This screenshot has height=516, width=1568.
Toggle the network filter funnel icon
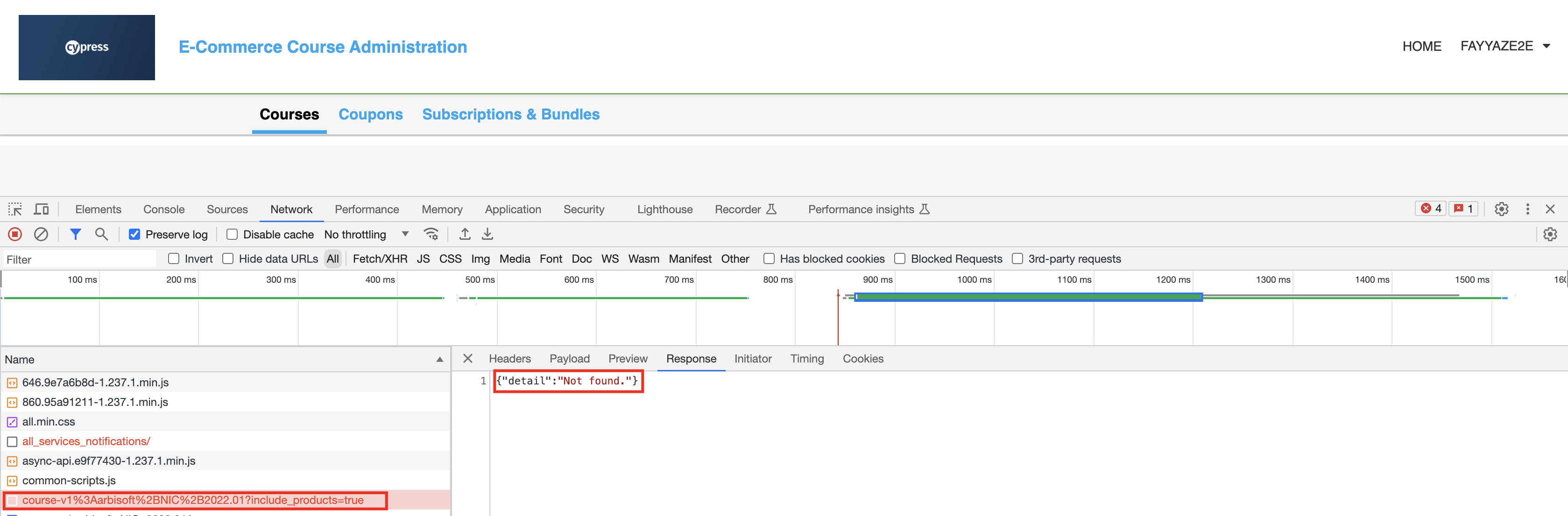tap(76, 234)
